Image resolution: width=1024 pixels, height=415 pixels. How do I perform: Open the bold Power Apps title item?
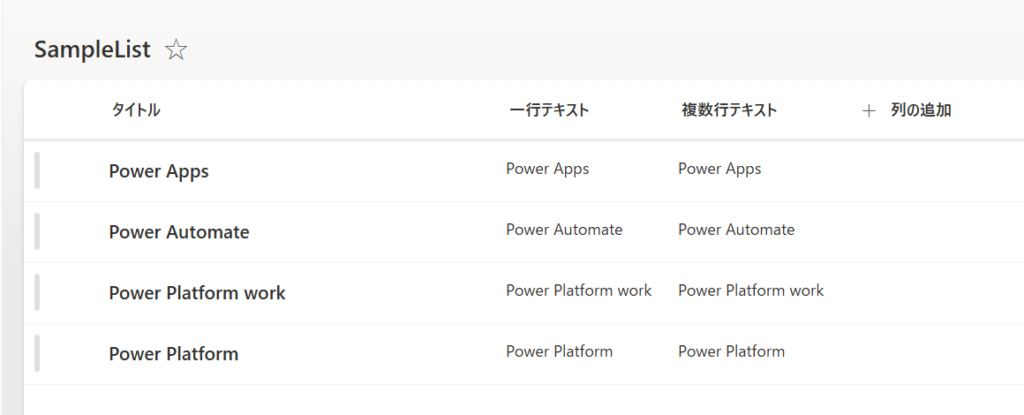point(158,171)
